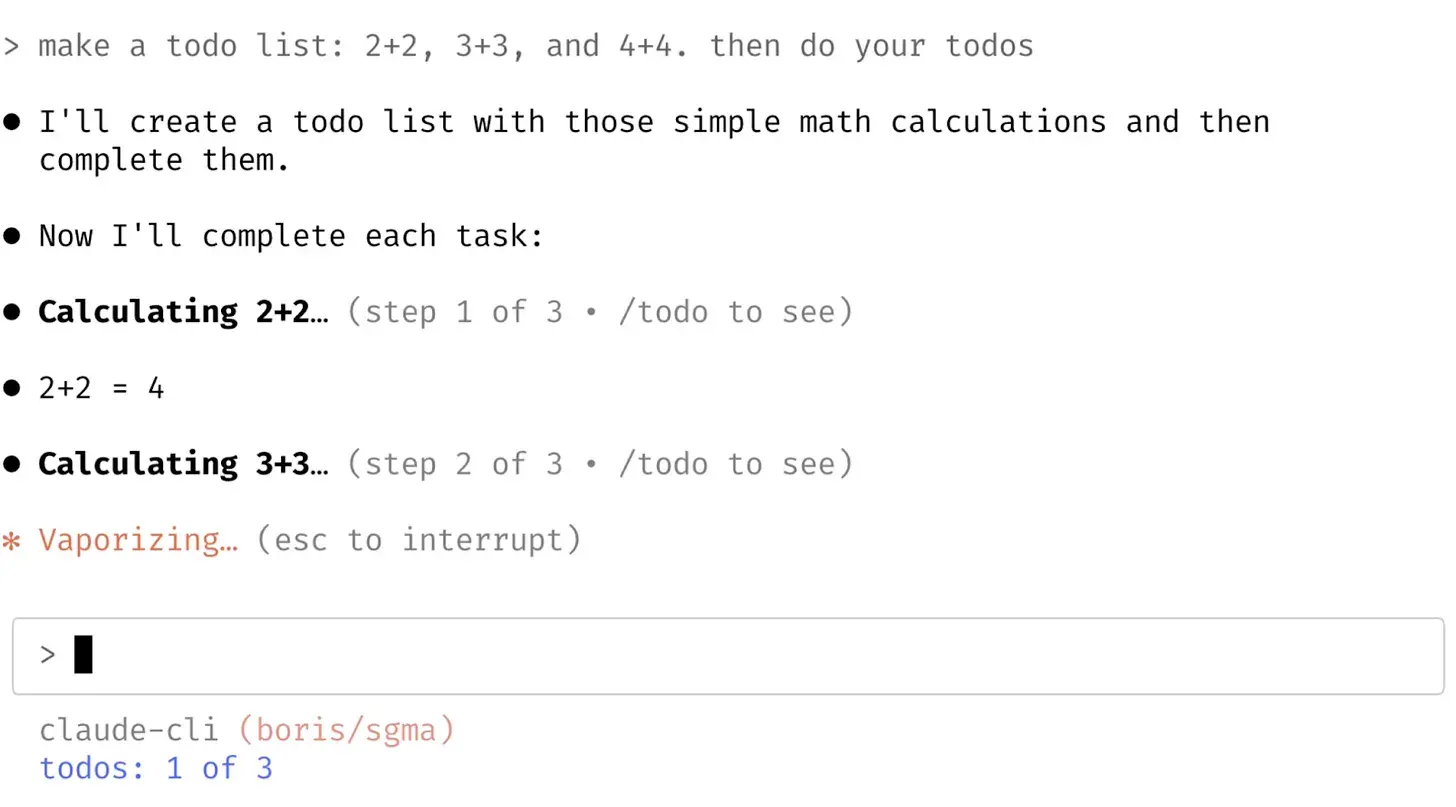Click the black block cursor in the input

[x=84, y=655]
